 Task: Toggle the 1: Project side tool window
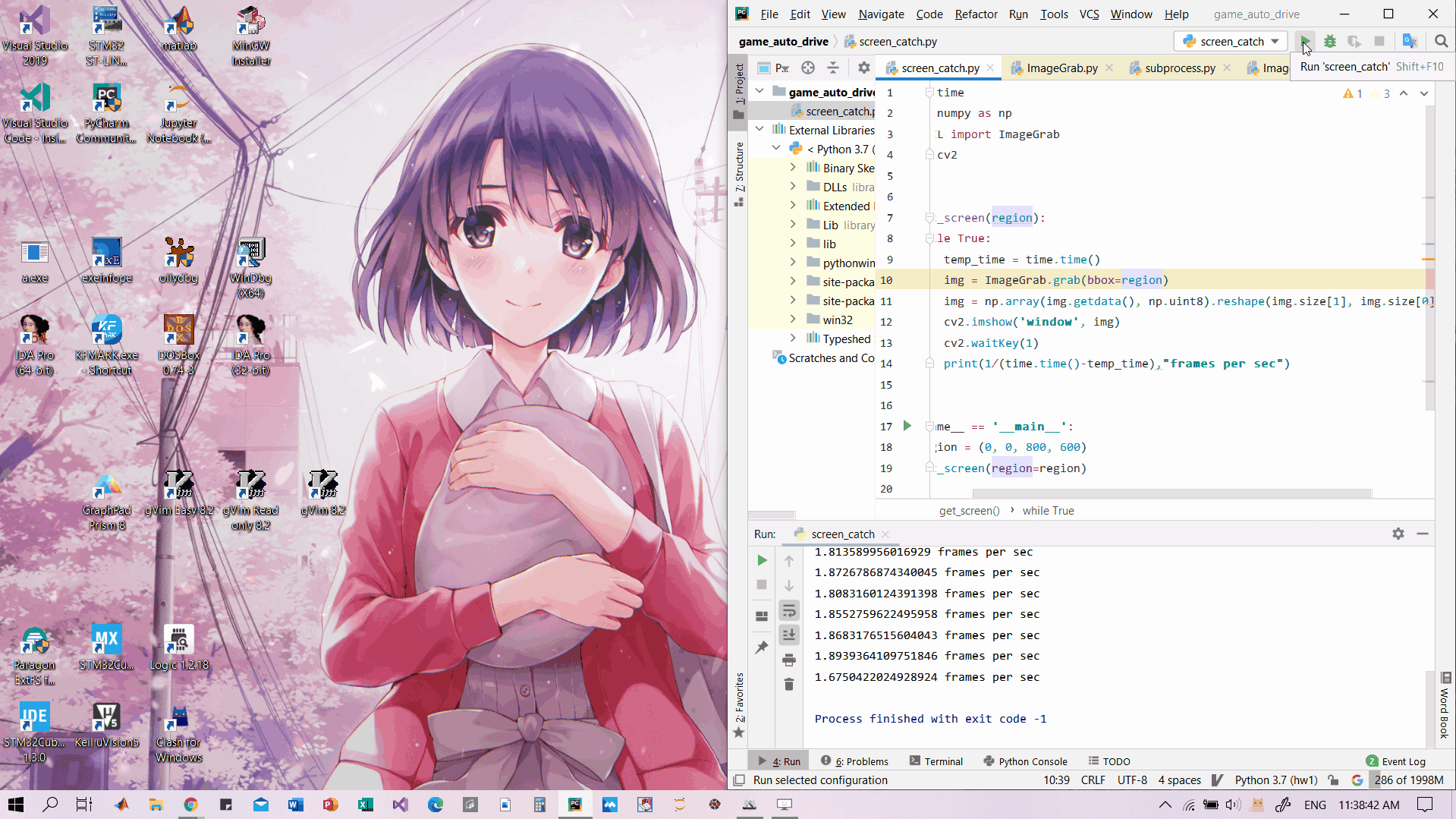tap(739, 91)
